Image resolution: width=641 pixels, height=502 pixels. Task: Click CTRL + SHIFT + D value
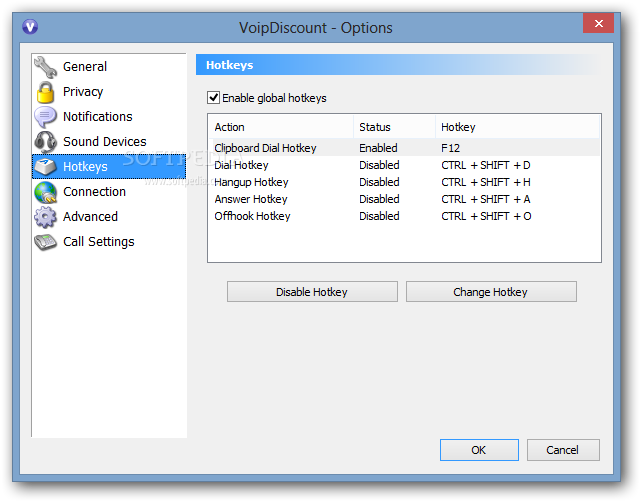(x=486, y=165)
